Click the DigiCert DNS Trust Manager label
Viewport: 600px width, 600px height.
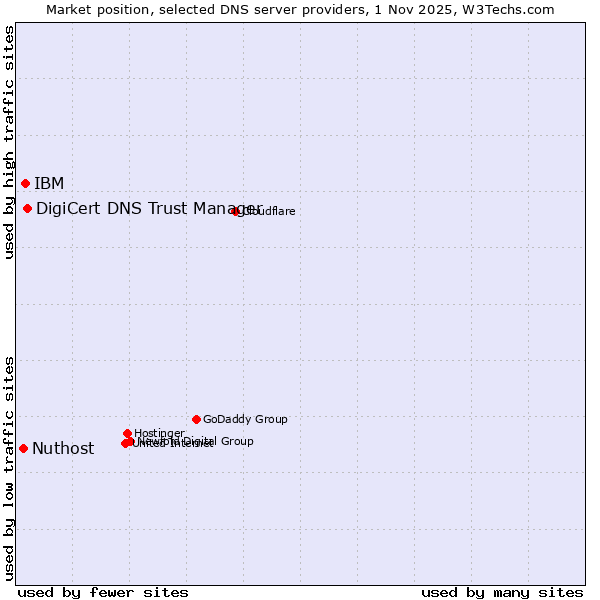click(140, 208)
